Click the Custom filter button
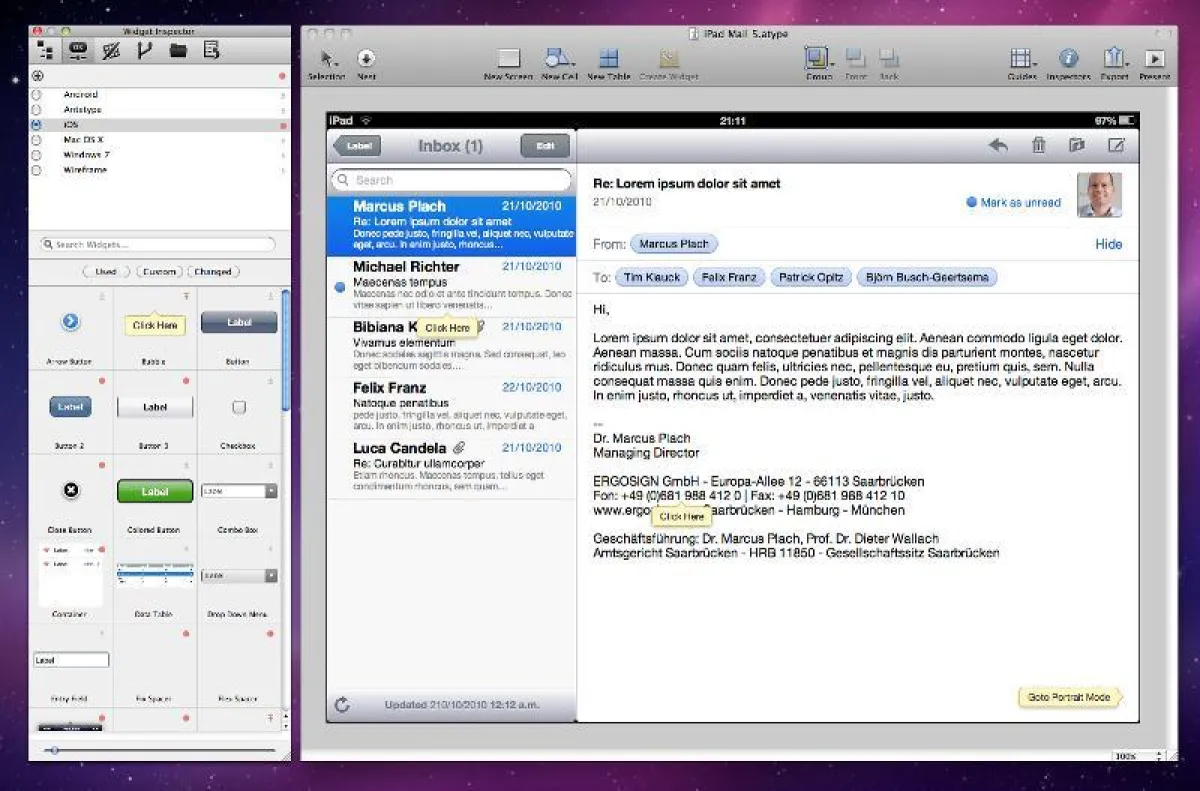Viewport: 1200px width, 791px height. pos(158,272)
